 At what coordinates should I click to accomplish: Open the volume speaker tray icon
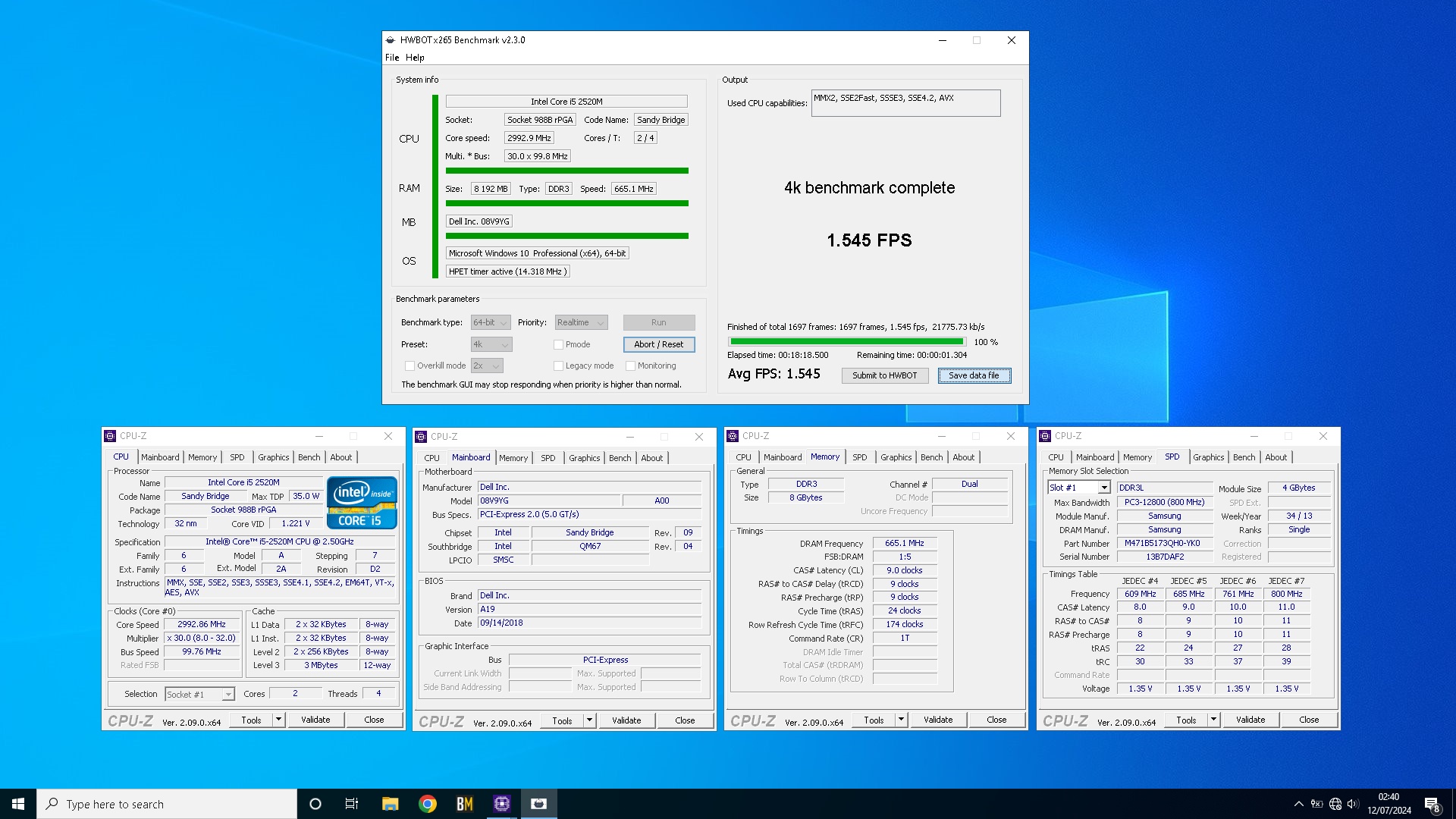(1353, 804)
